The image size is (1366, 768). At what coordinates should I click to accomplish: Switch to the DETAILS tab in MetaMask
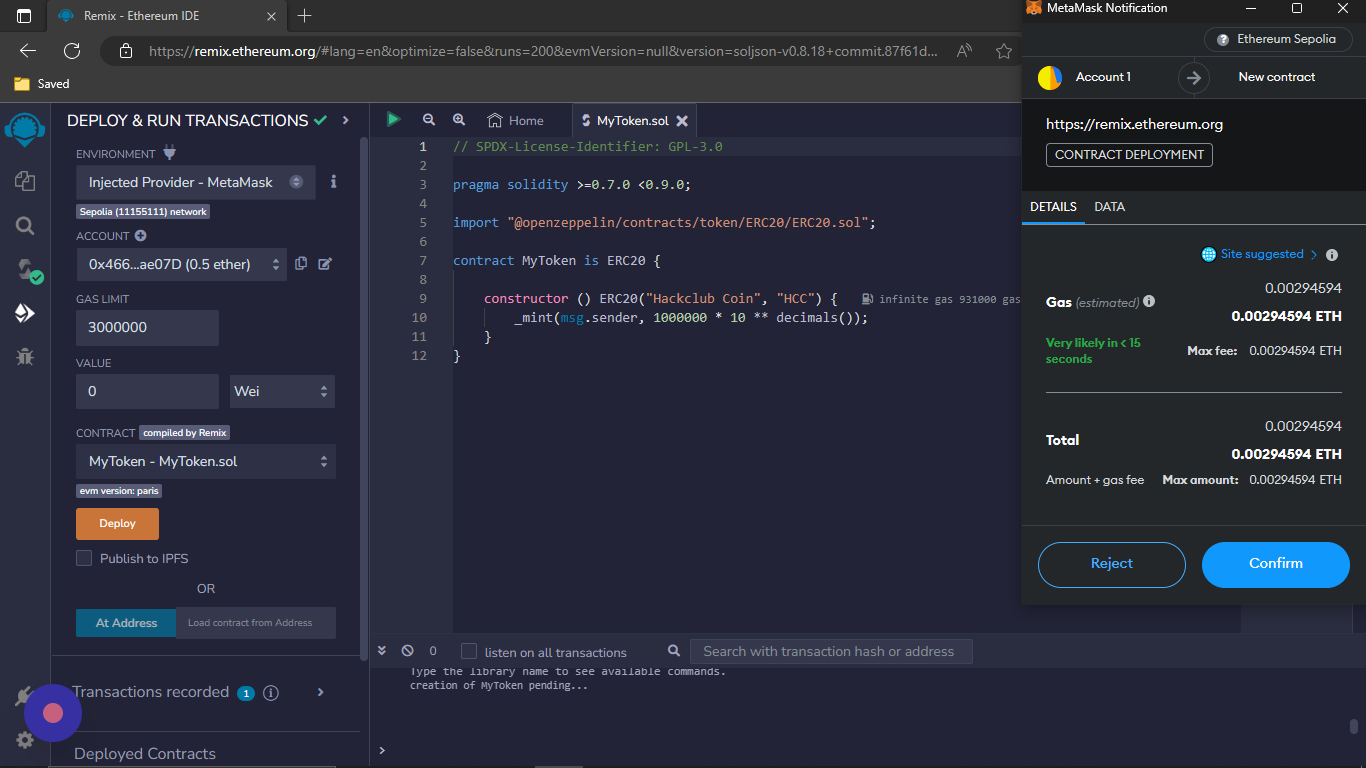(1053, 207)
